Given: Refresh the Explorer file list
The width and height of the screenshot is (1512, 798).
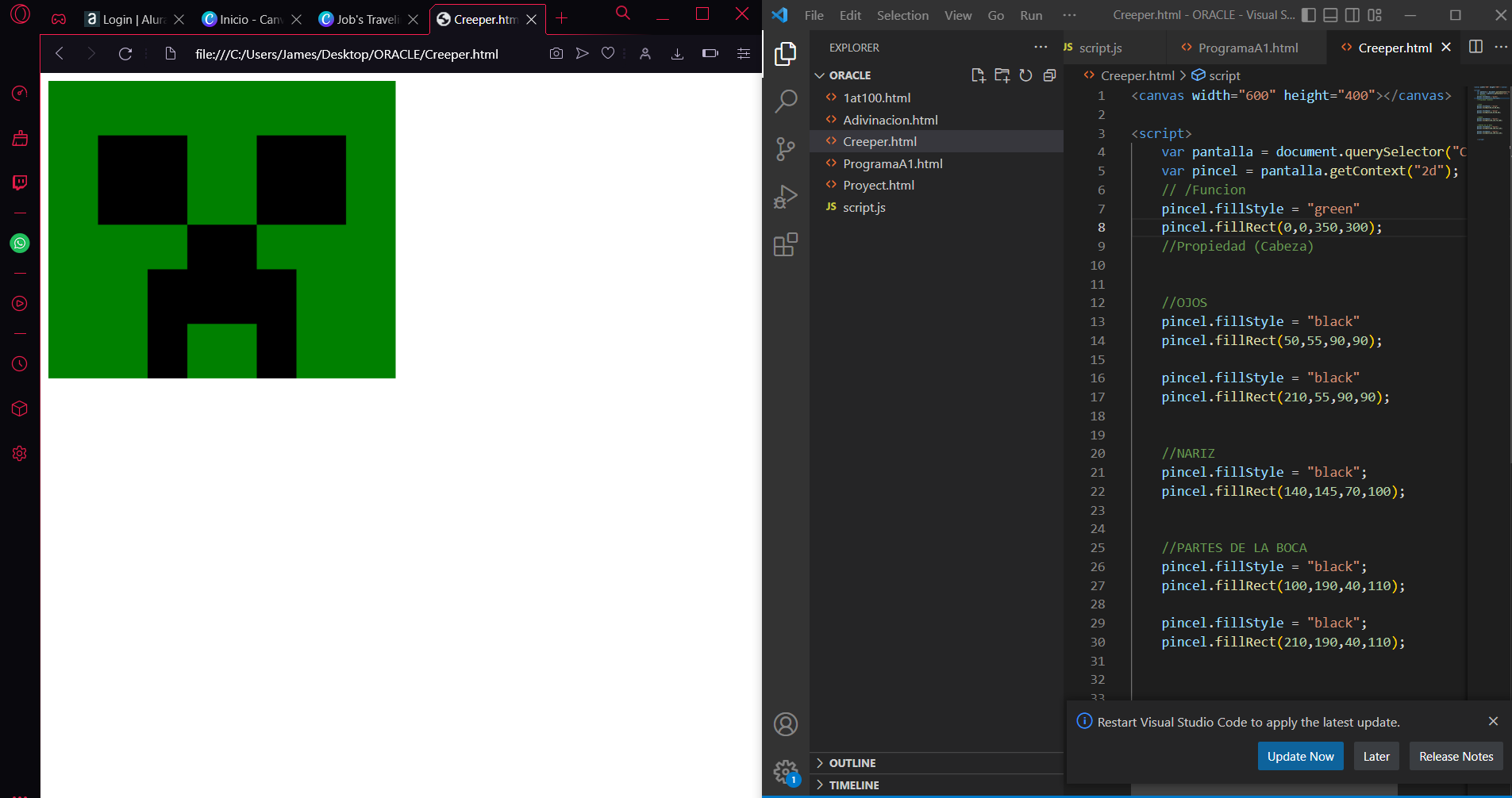Looking at the screenshot, I should pos(1025,75).
